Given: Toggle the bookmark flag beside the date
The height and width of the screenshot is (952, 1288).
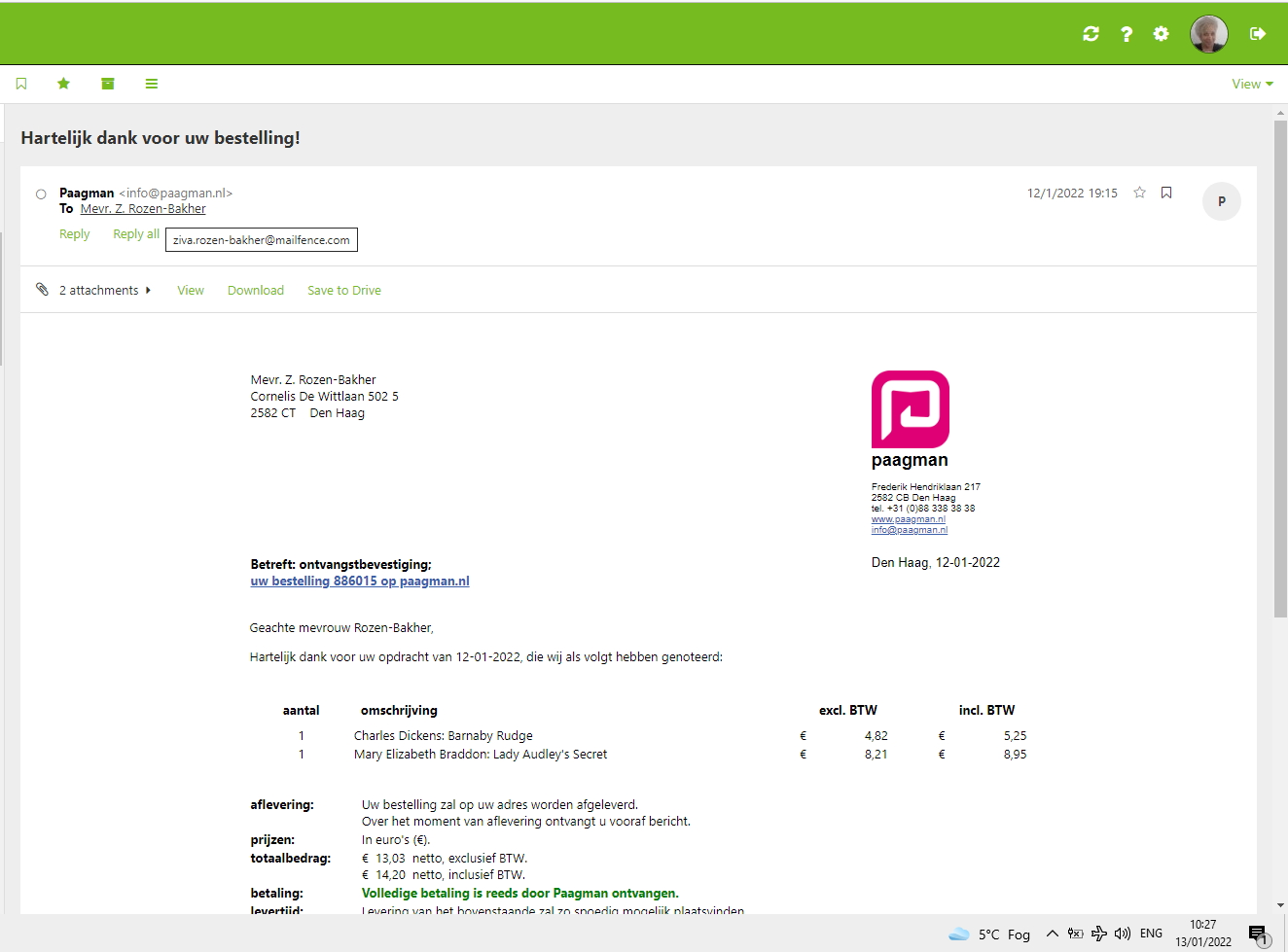Looking at the screenshot, I should [1166, 193].
